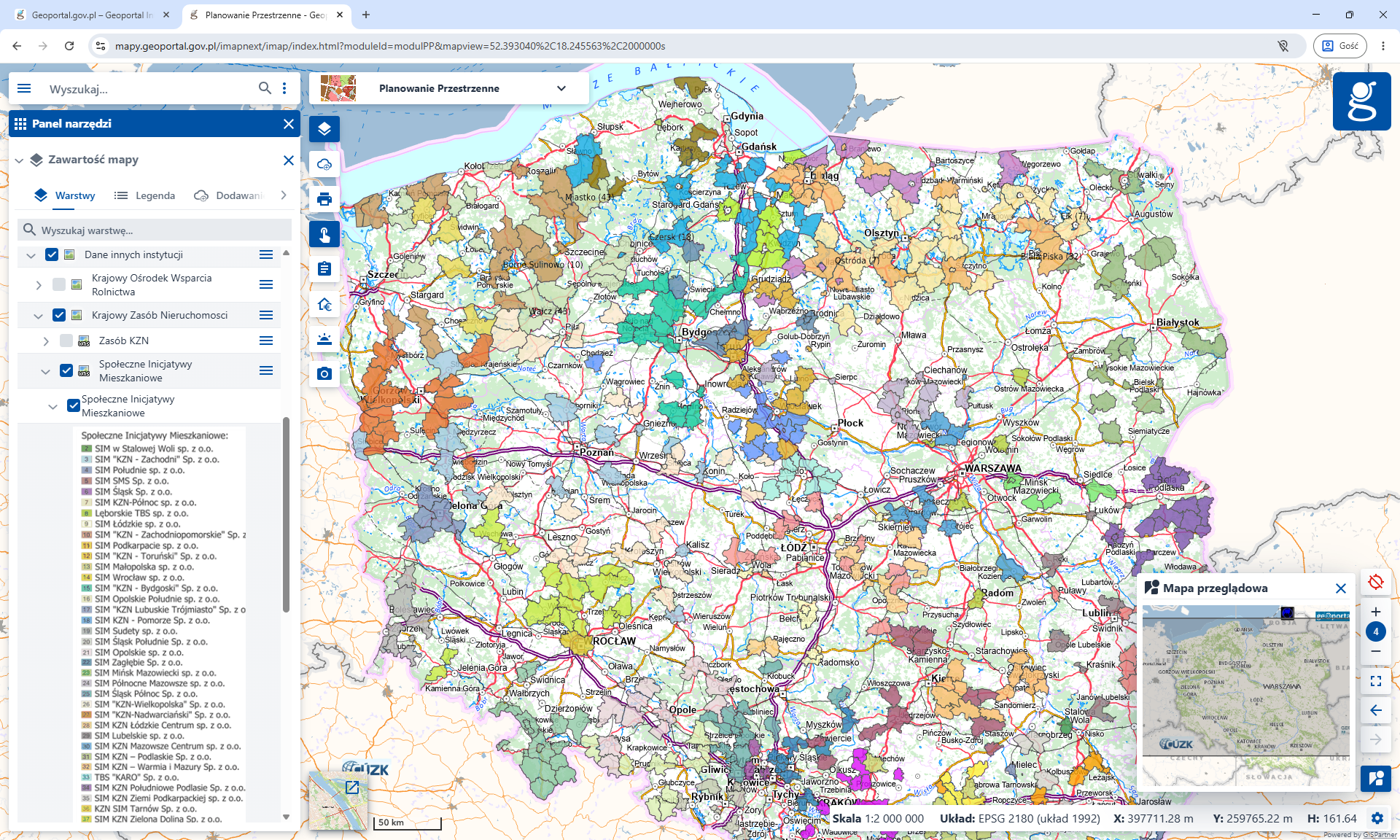1400x840 pixels.
Task: Open options menu for Zasób KZN
Action: tap(266, 341)
